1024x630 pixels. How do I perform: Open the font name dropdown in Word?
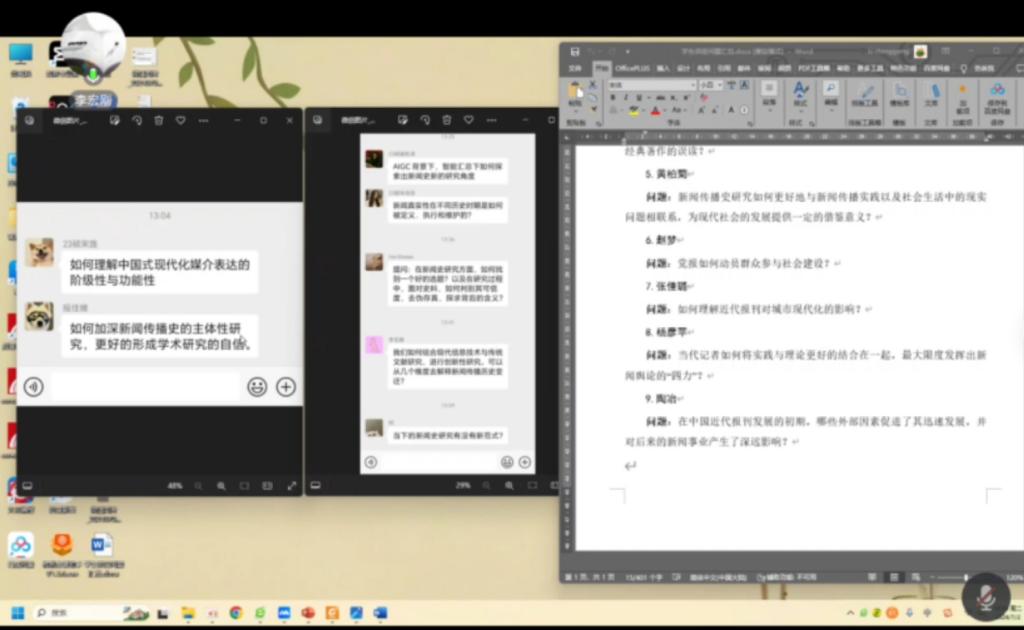(x=692, y=85)
